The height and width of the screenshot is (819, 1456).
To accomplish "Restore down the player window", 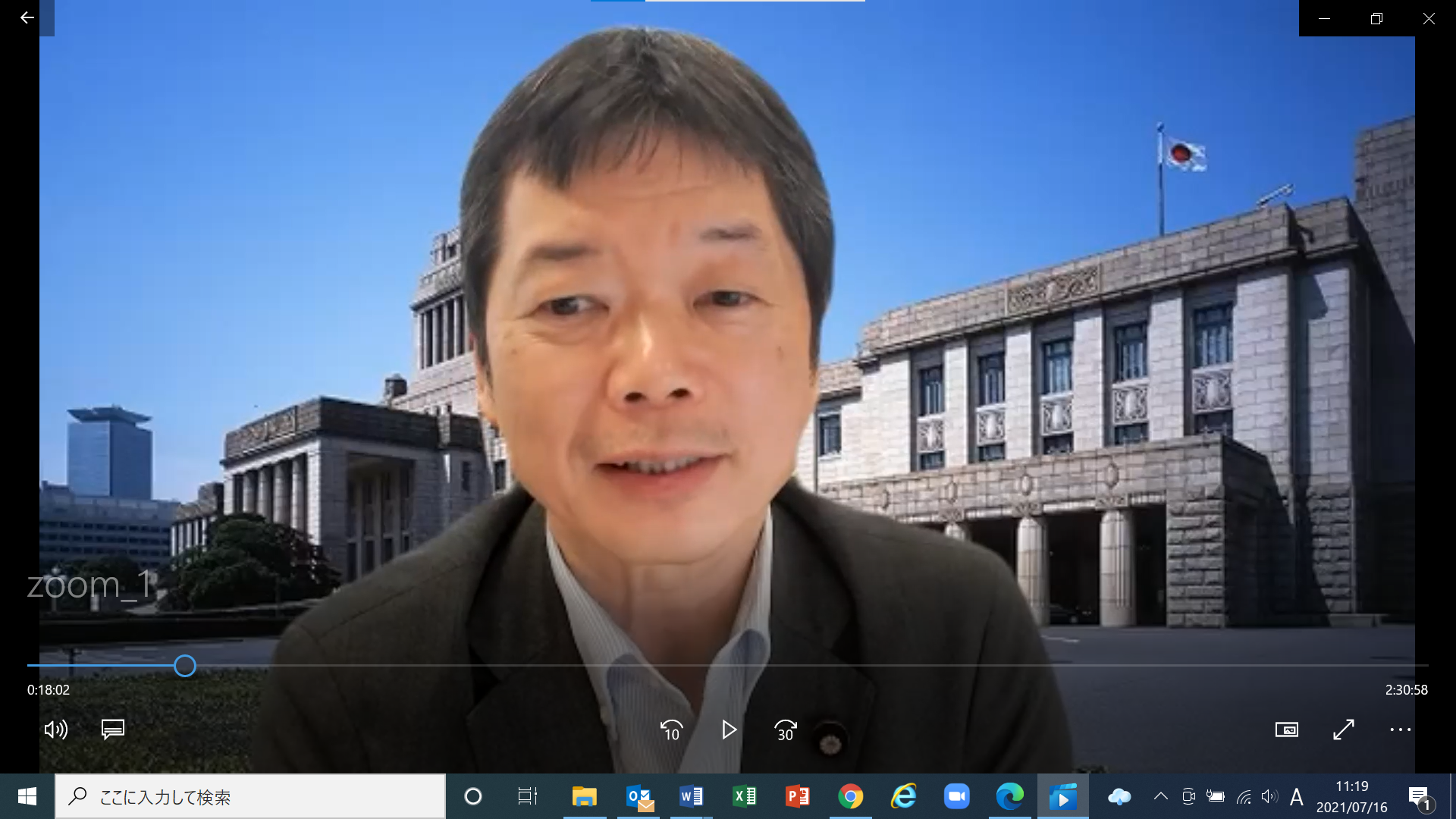I will pyautogui.click(x=1376, y=18).
